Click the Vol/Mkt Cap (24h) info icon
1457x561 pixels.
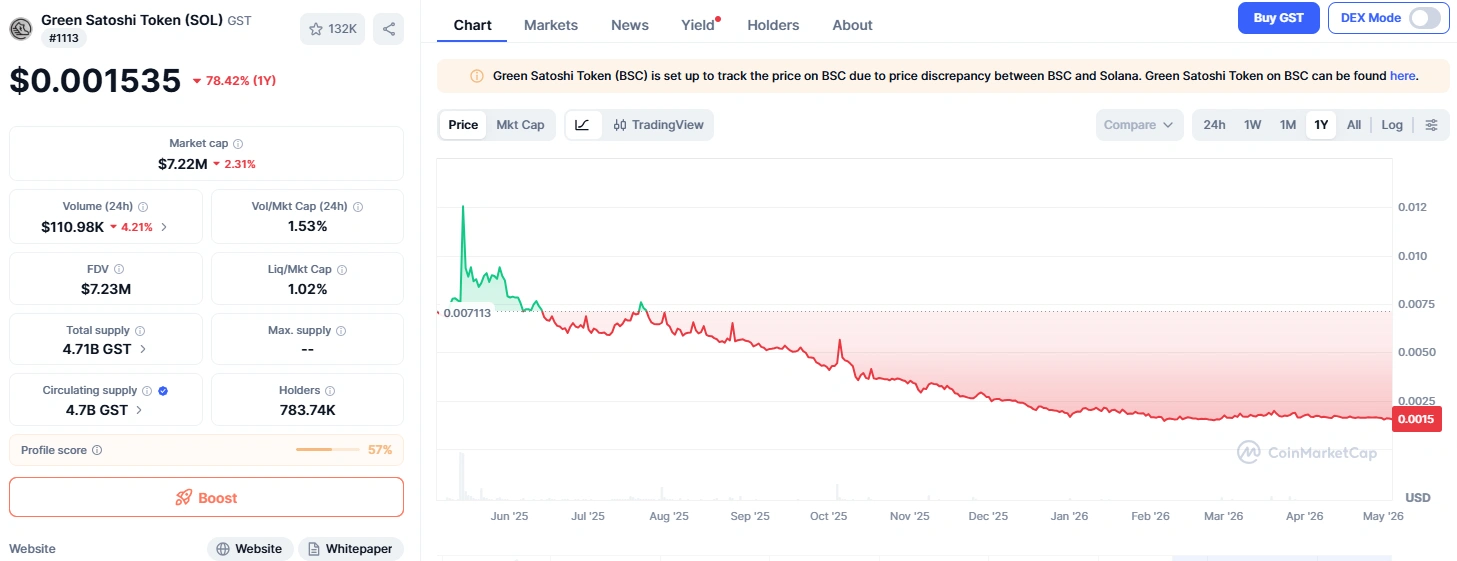point(358,207)
